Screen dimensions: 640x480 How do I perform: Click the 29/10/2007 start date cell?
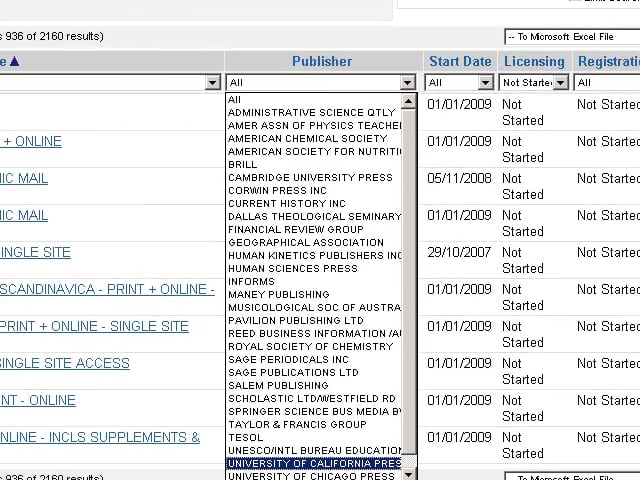459,252
